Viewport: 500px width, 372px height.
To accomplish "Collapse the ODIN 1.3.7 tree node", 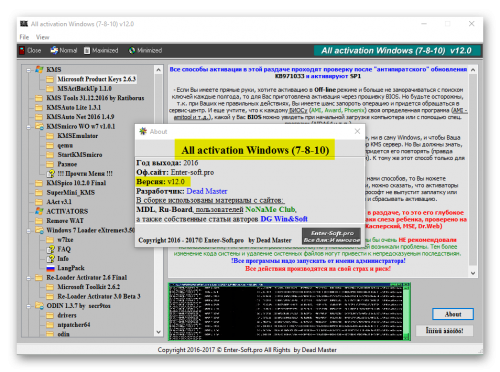I will (x=28, y=306).
